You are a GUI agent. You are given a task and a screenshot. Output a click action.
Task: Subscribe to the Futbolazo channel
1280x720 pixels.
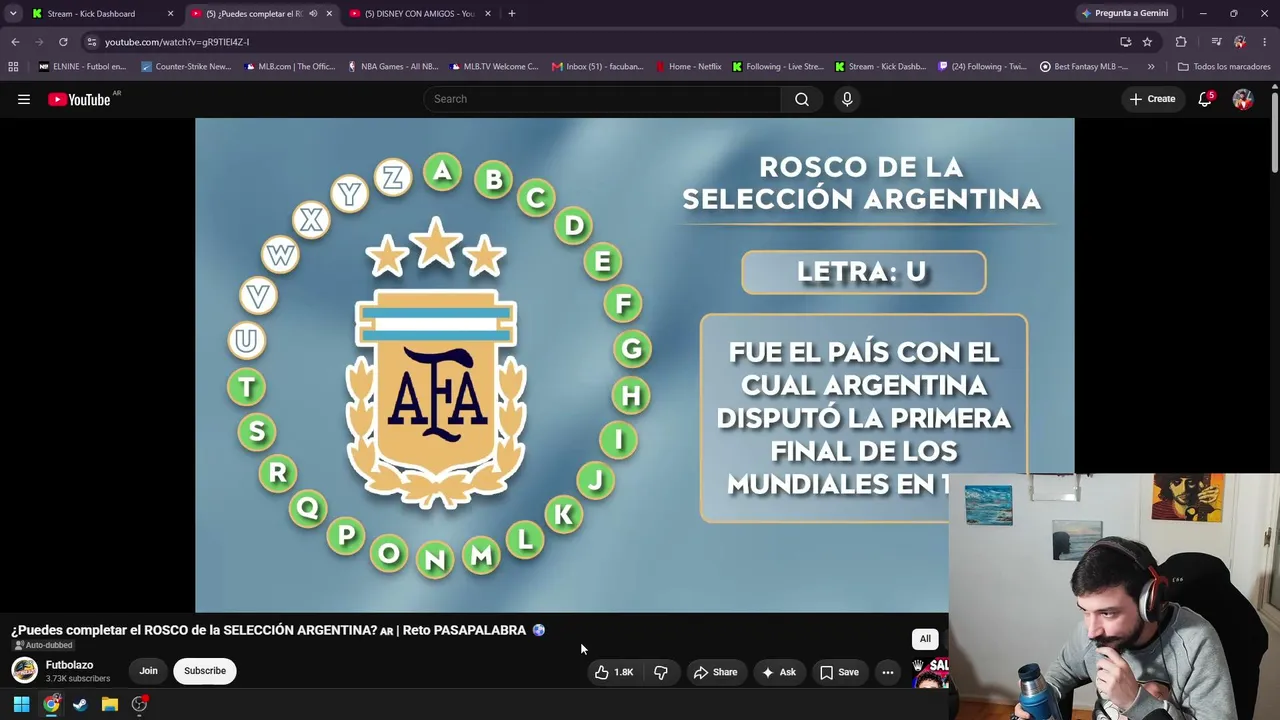205,671
